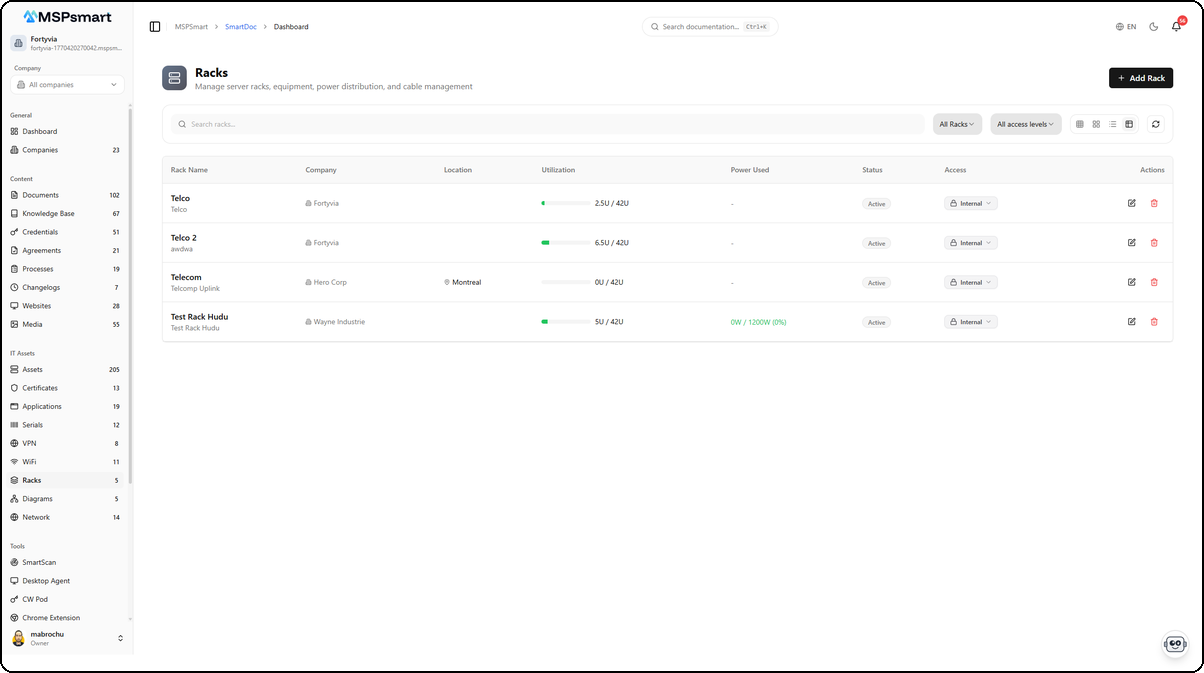The width and height of the screenshot is (1204, 673).
Task: Open the All Racks filter dropdown
Action: [956, 123]
